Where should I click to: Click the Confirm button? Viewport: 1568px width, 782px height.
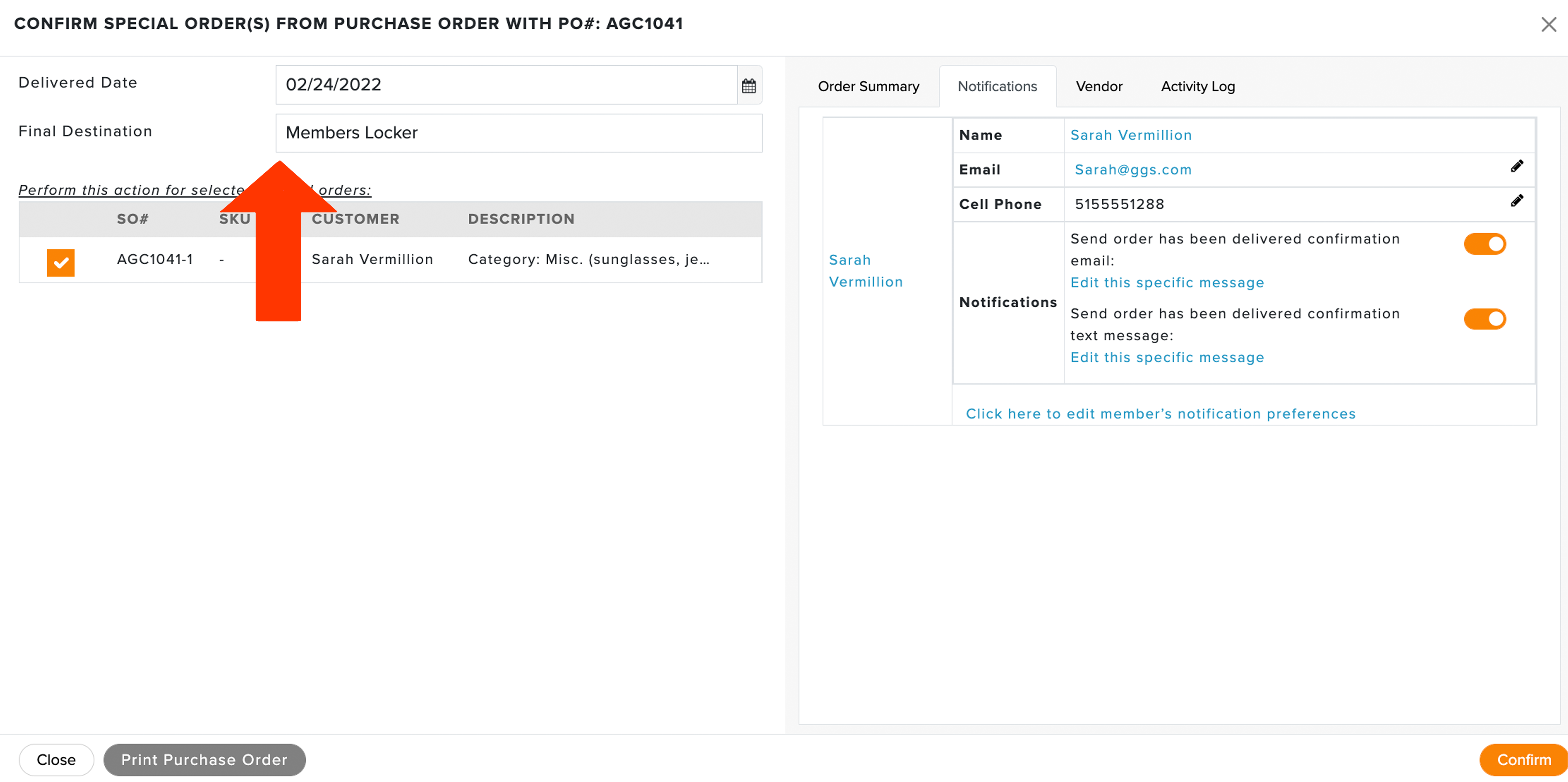coord(1523,759)
